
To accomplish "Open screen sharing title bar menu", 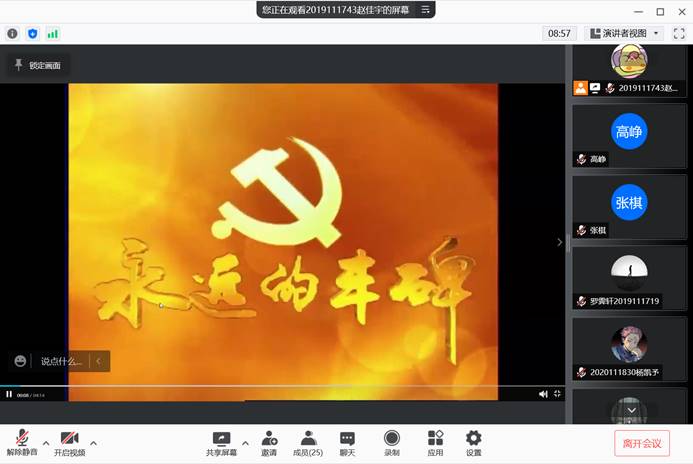I will pos(425,10).
